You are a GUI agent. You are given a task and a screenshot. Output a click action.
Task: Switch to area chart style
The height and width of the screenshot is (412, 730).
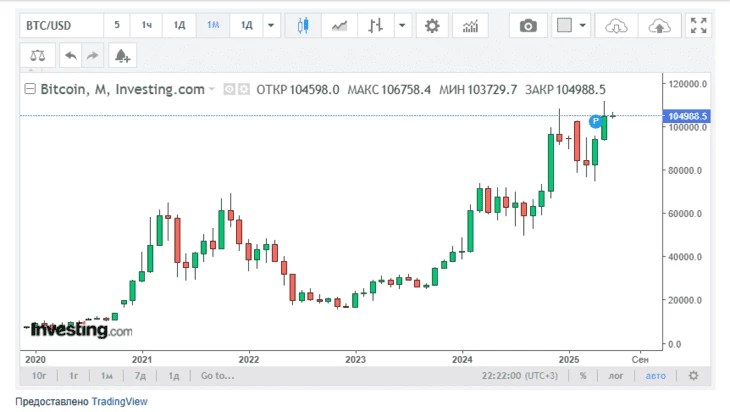click(340, 25)
